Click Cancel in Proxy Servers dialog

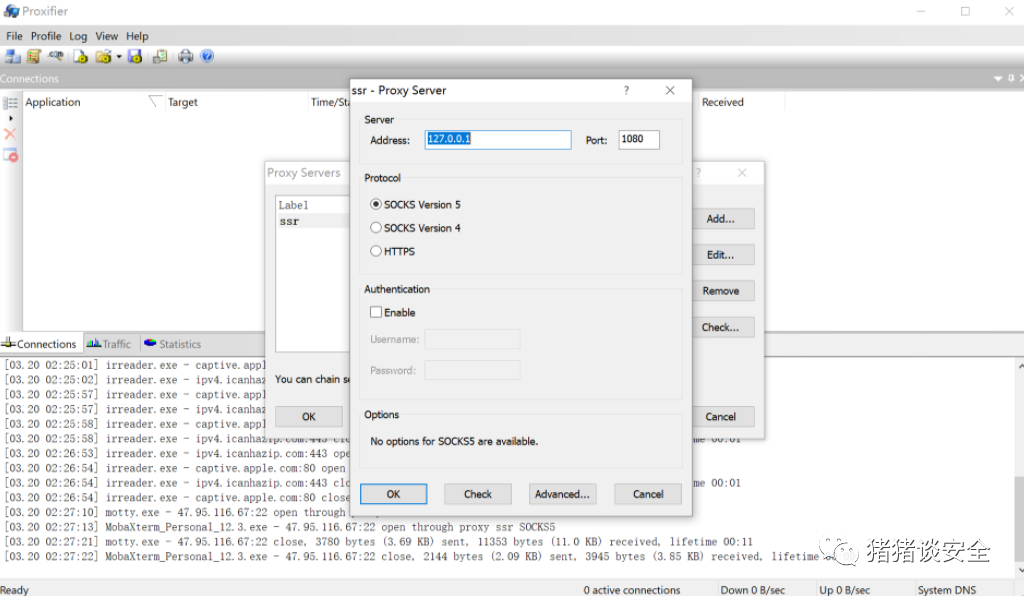[721, 416]
